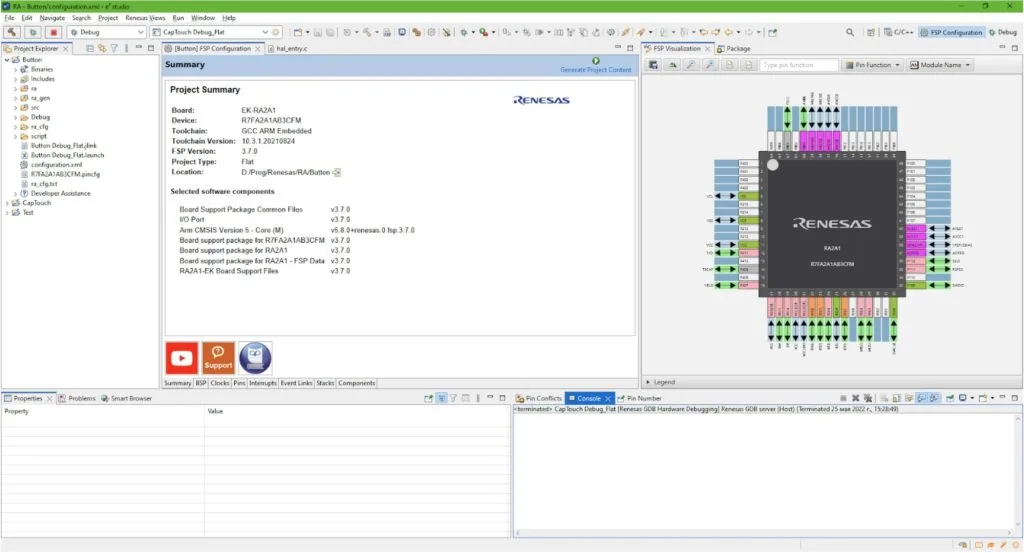The image size is (1024, 553).
Task: Click the project location folder icon
Action: (x=337, y=172)
